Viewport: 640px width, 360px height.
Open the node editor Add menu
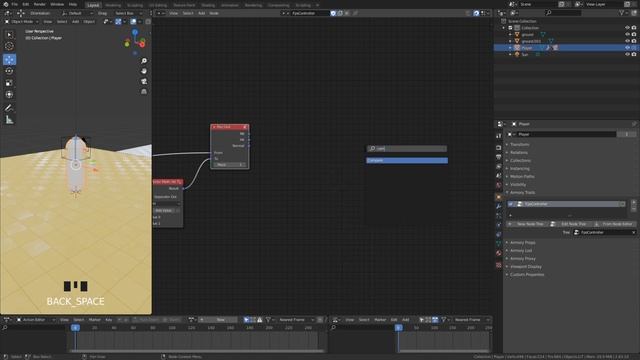202,13
